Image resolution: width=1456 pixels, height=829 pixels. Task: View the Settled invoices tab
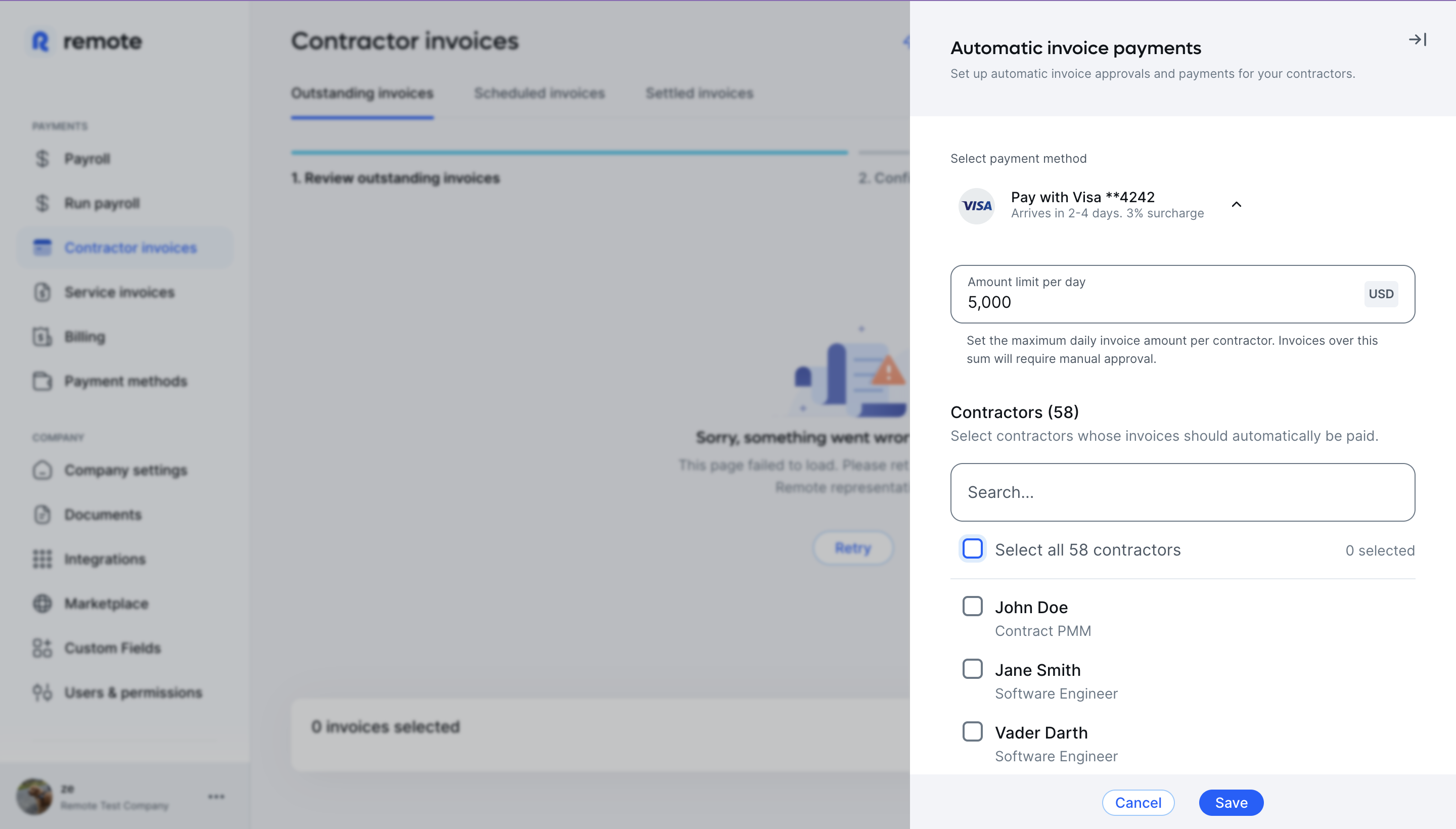pyautogui.click(x=698, y=93)
